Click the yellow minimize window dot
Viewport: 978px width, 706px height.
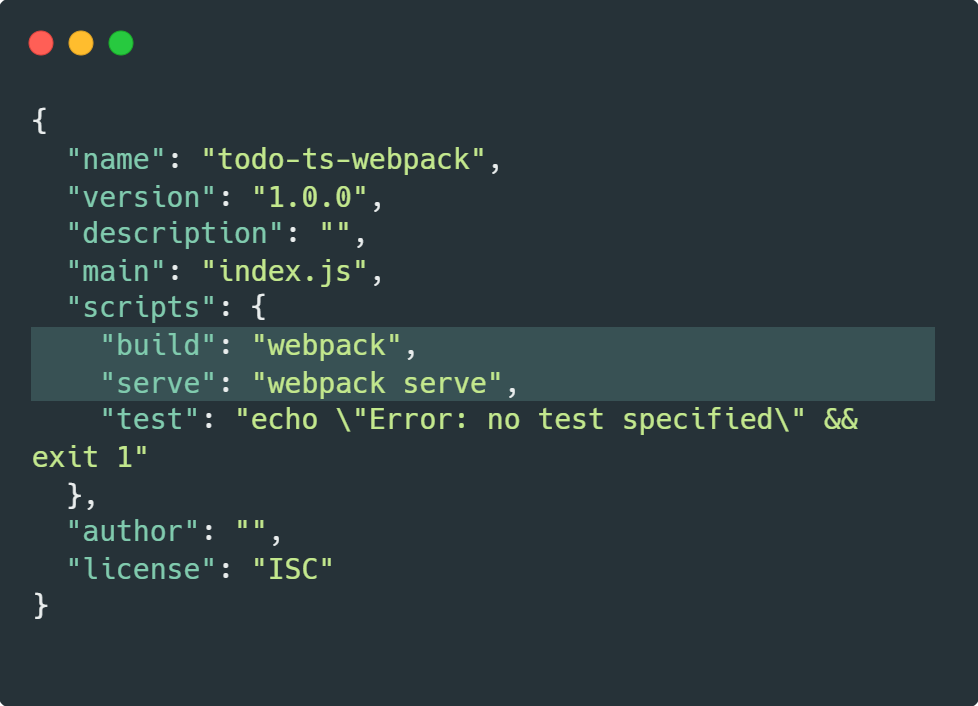[x=81, y=43]
